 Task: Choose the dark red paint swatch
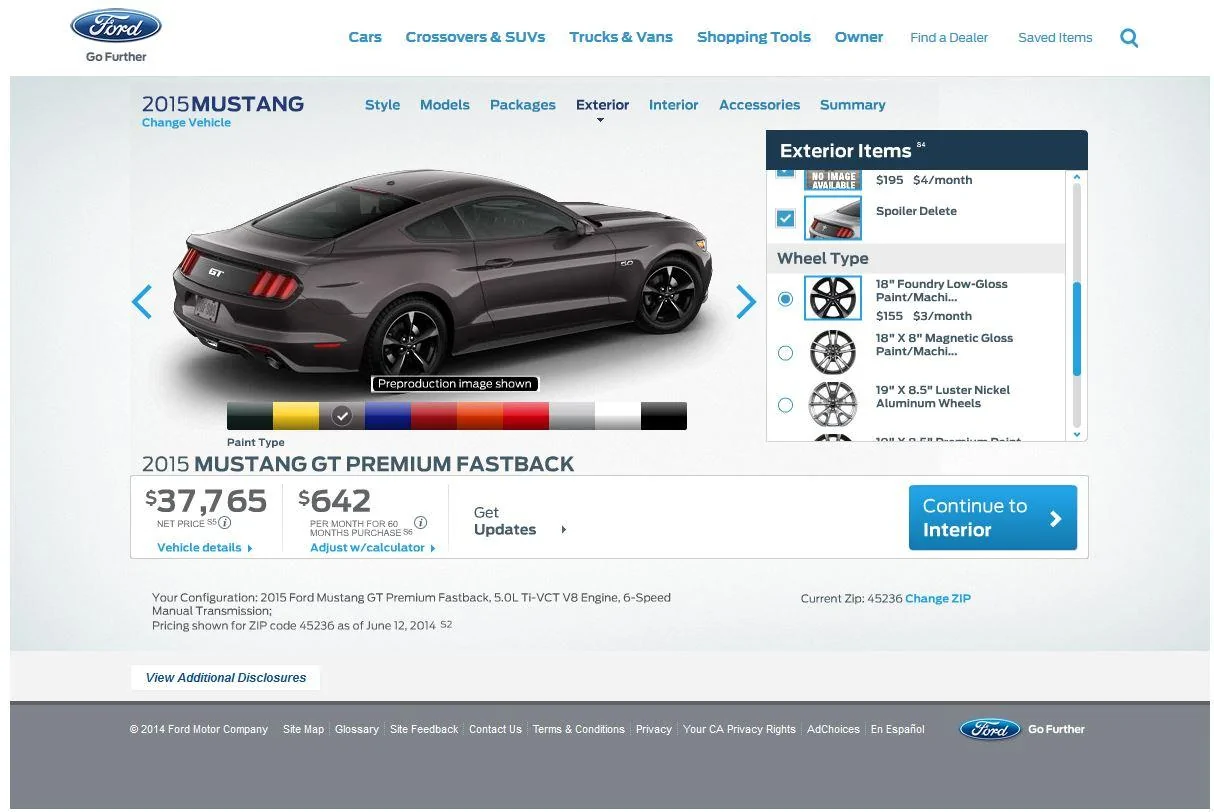tap(434, 416)
